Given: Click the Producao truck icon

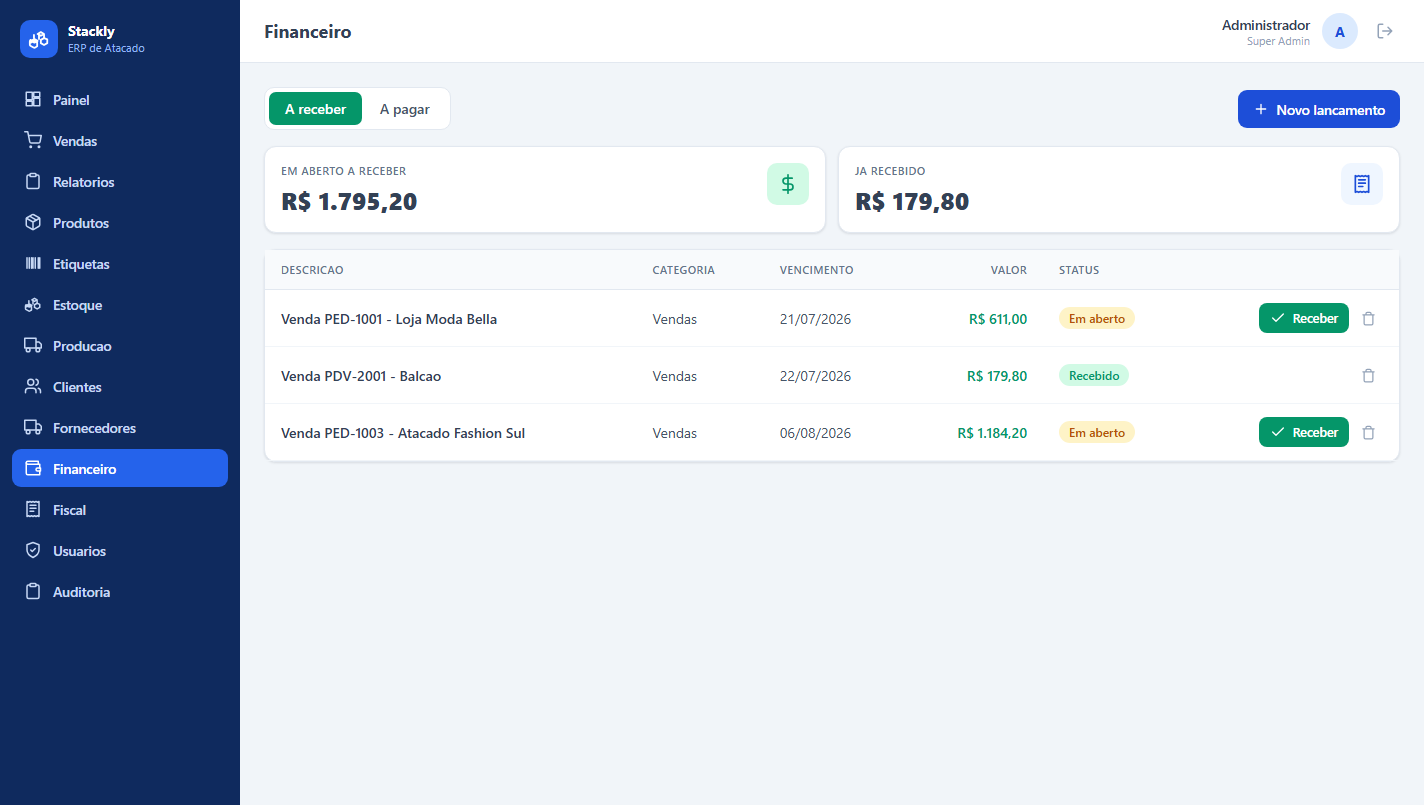Looking at the screenshot, I should [33, 346].
